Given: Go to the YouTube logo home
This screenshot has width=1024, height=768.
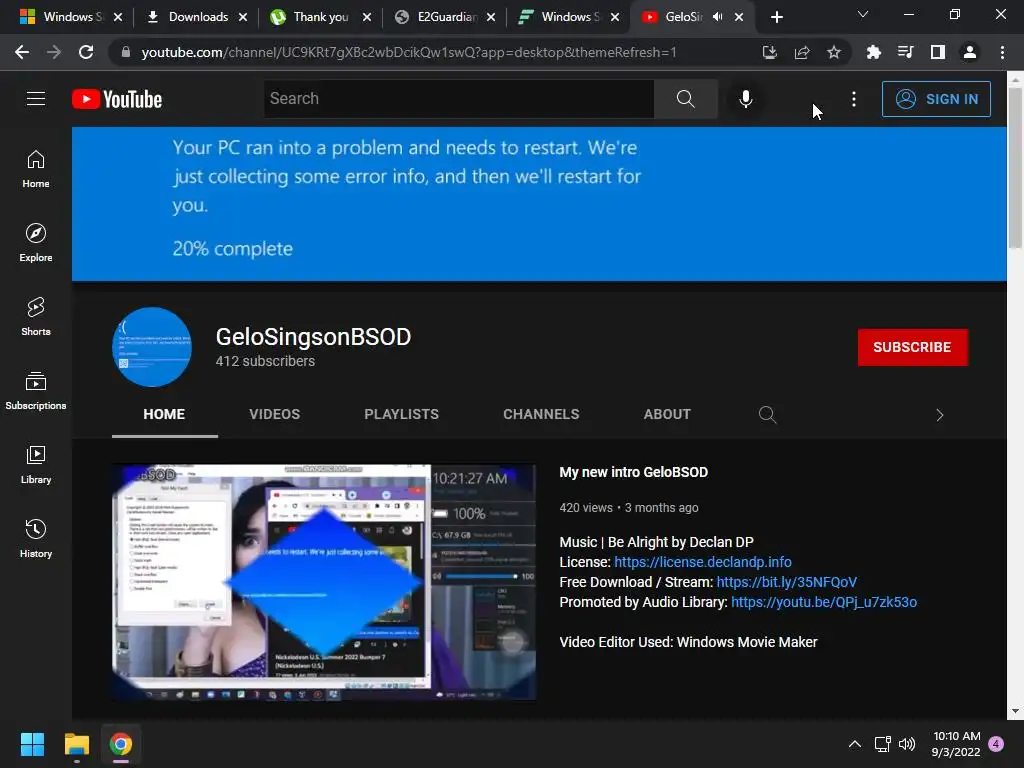Looking at the screenshot, I should 117,99.
